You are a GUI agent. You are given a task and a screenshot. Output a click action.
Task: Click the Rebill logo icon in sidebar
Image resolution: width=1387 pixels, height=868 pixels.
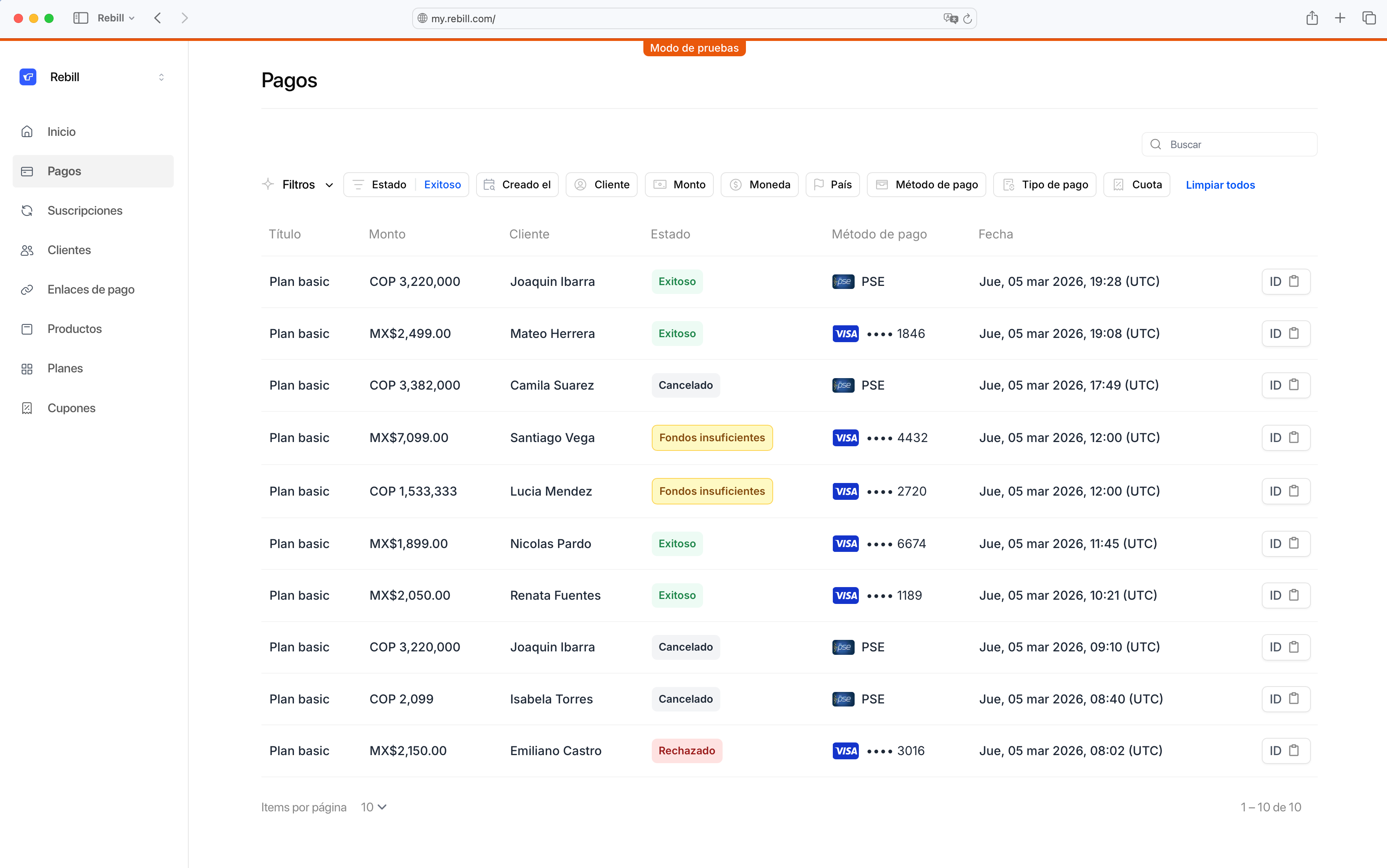(x=28, y=77)
